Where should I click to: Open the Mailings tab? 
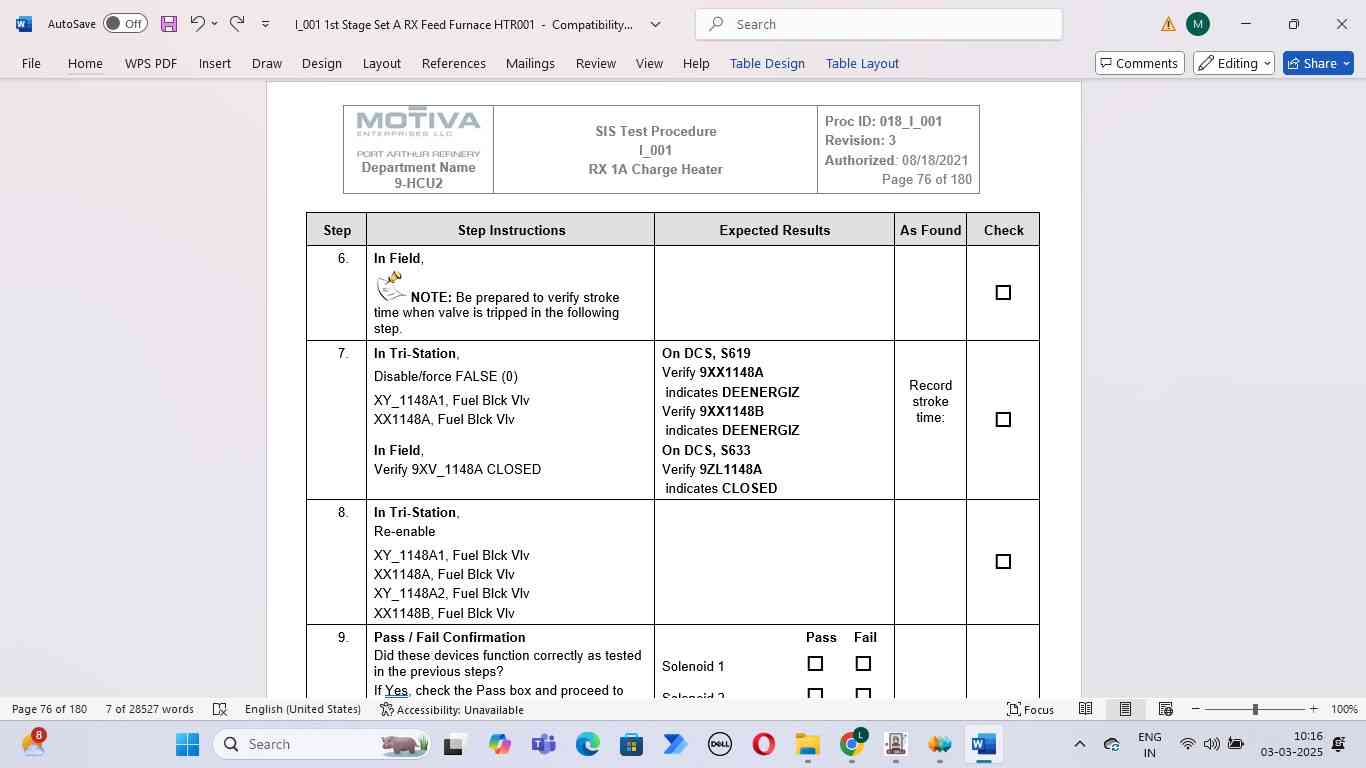pyautogui.click(x=530, y=63)
